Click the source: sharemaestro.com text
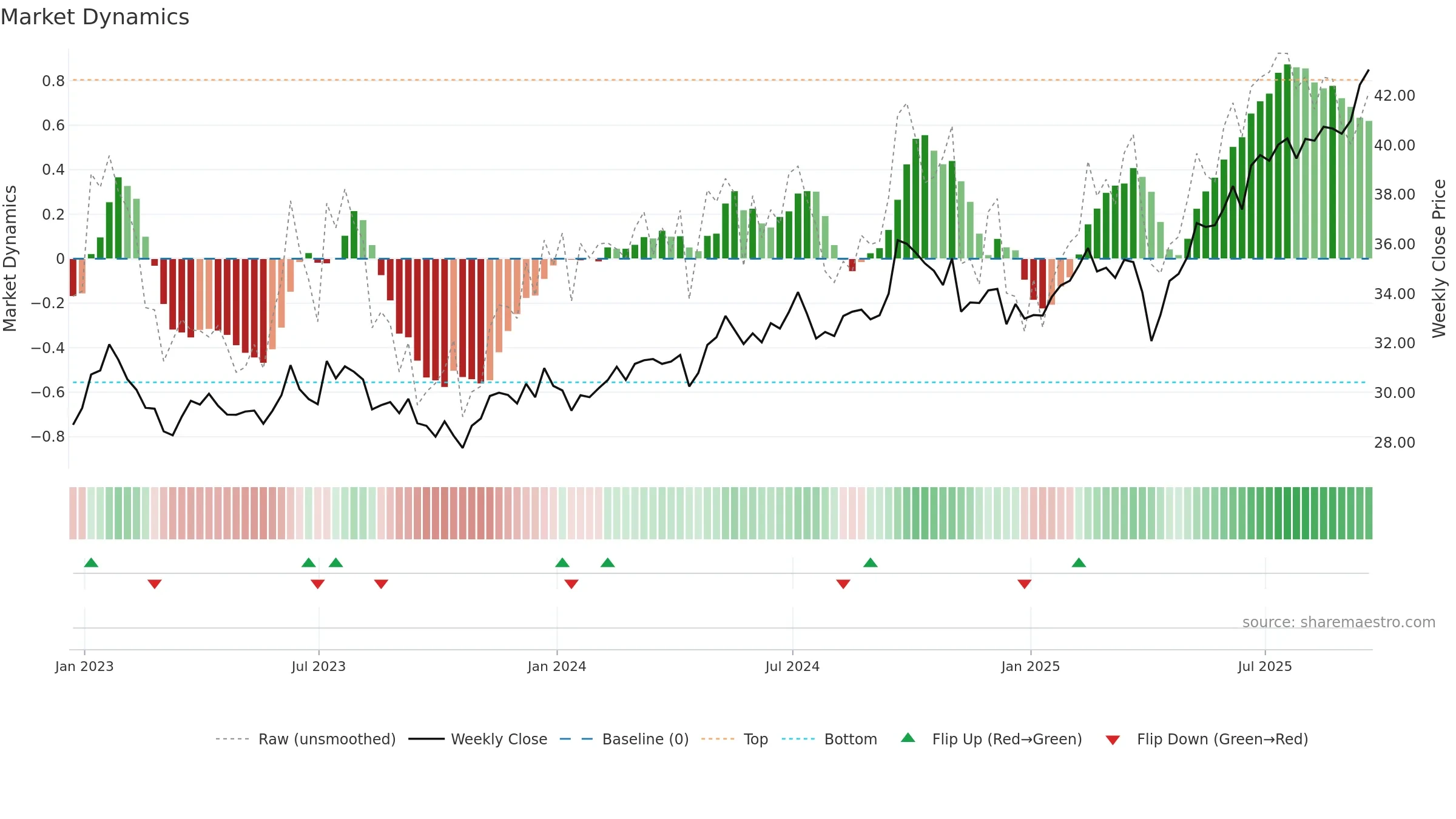 1339,622
